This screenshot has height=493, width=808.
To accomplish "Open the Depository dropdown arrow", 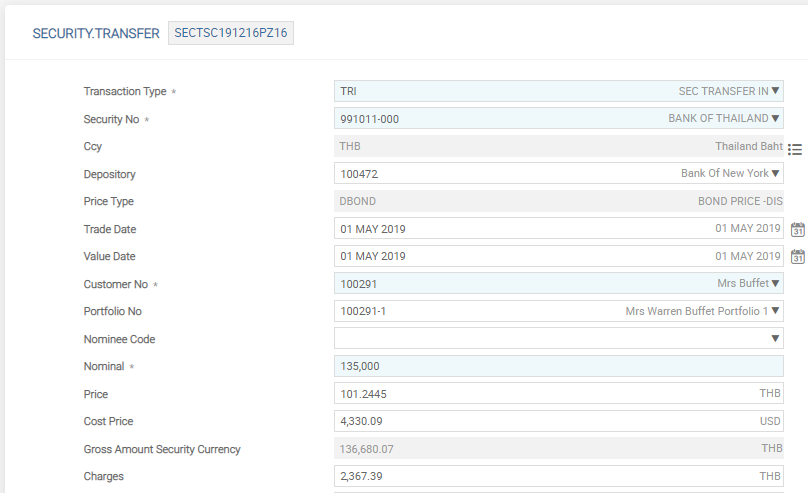I will coord(776,174).
